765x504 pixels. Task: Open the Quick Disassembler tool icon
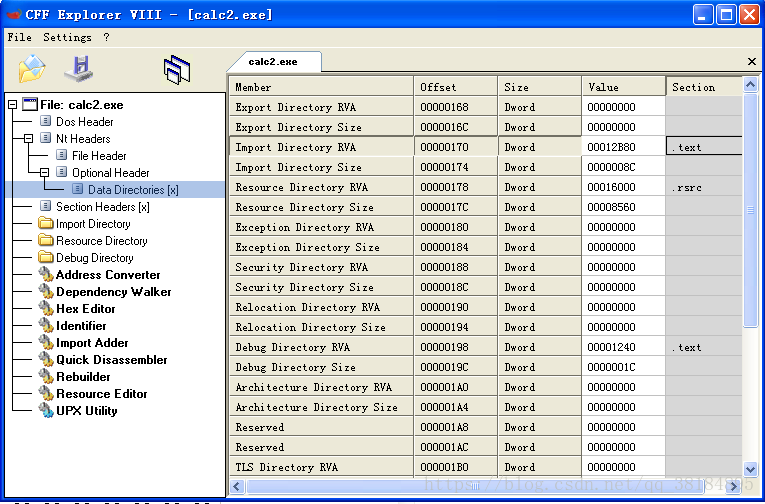pyautogui.click(x=46, y=360)
